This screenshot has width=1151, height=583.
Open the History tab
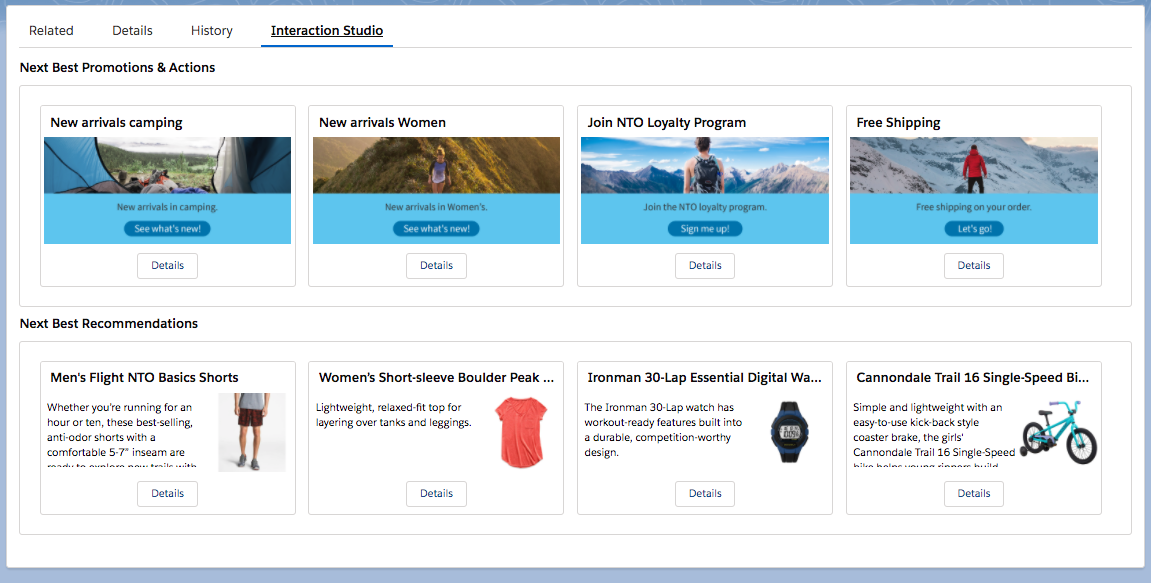(x=212, y=31)
